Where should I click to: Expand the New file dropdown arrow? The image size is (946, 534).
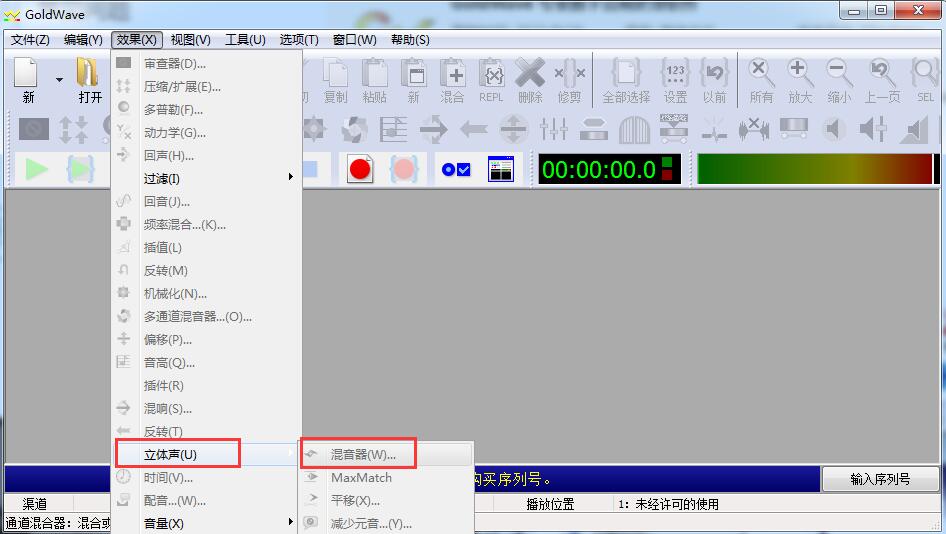pos(59,80)
